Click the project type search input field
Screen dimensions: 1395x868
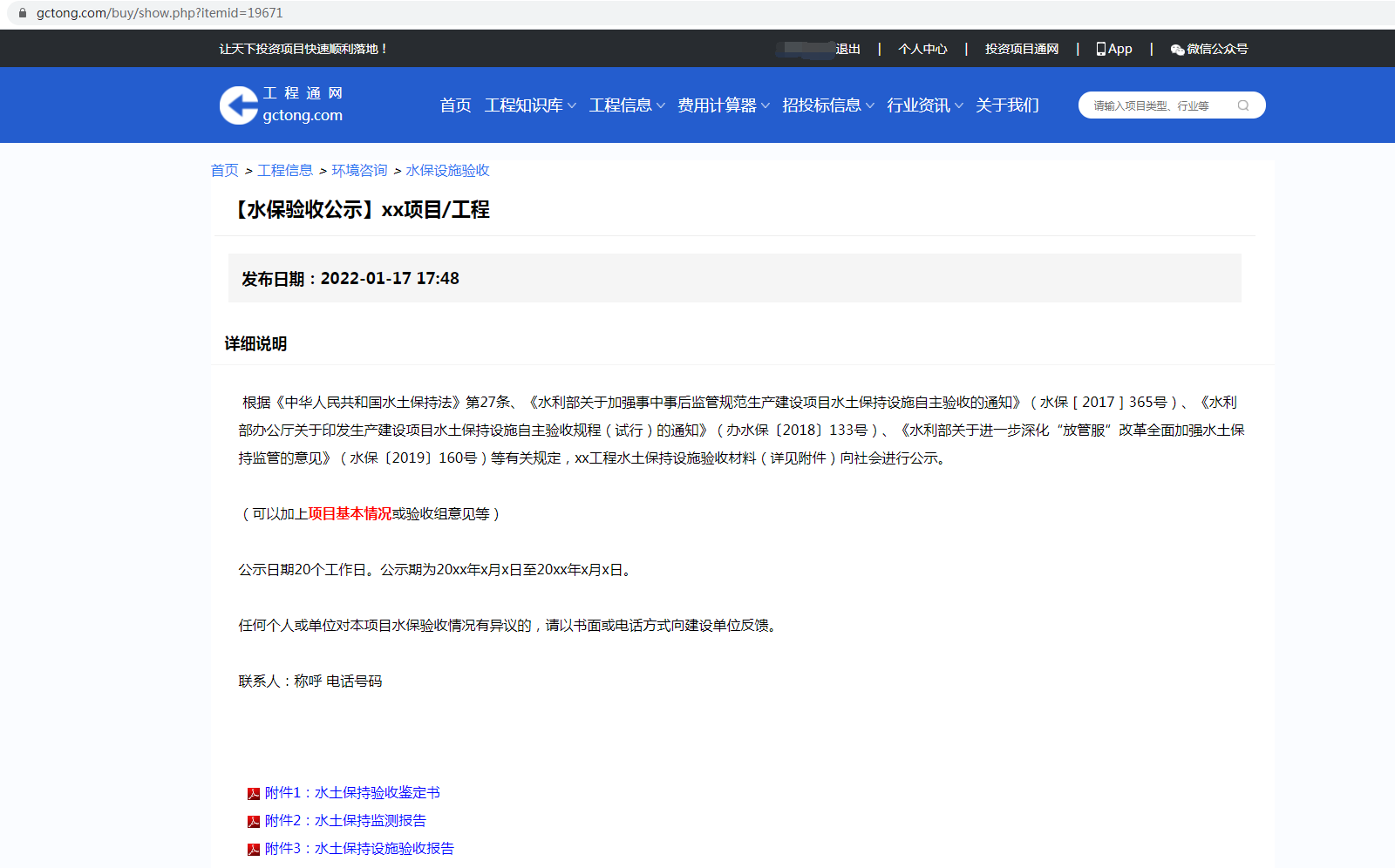[x=1158, y=105]
